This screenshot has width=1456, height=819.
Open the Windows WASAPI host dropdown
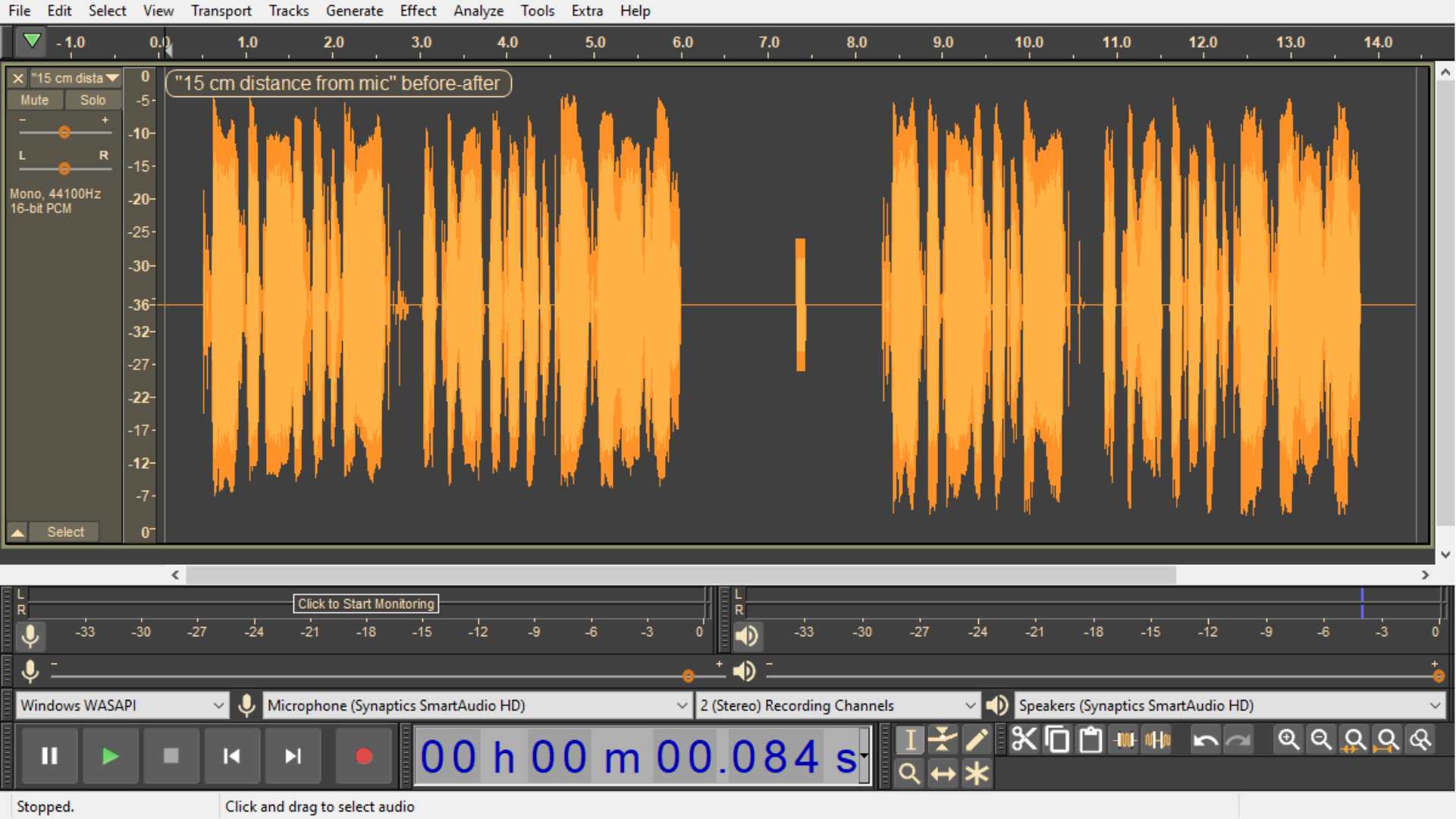click(x=121, y=706)
